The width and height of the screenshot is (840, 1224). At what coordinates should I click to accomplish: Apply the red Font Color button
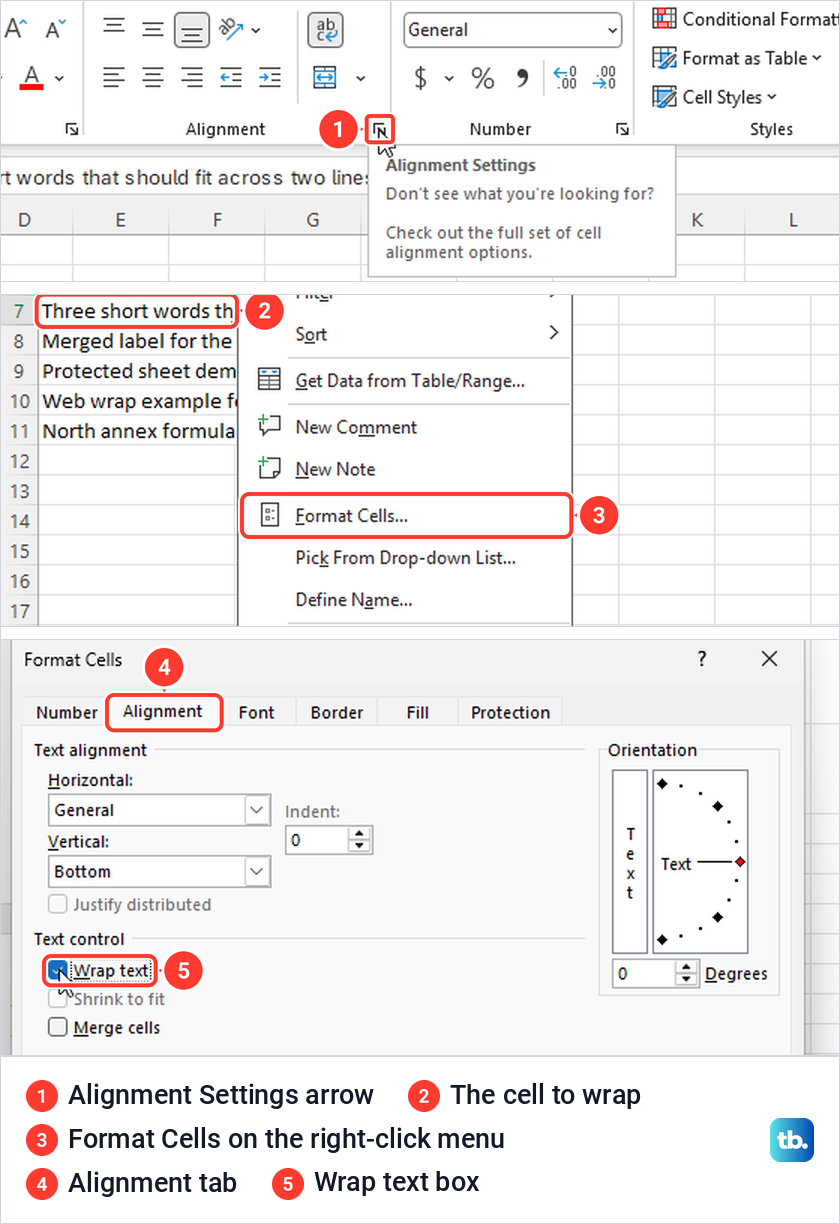[32, 77]
